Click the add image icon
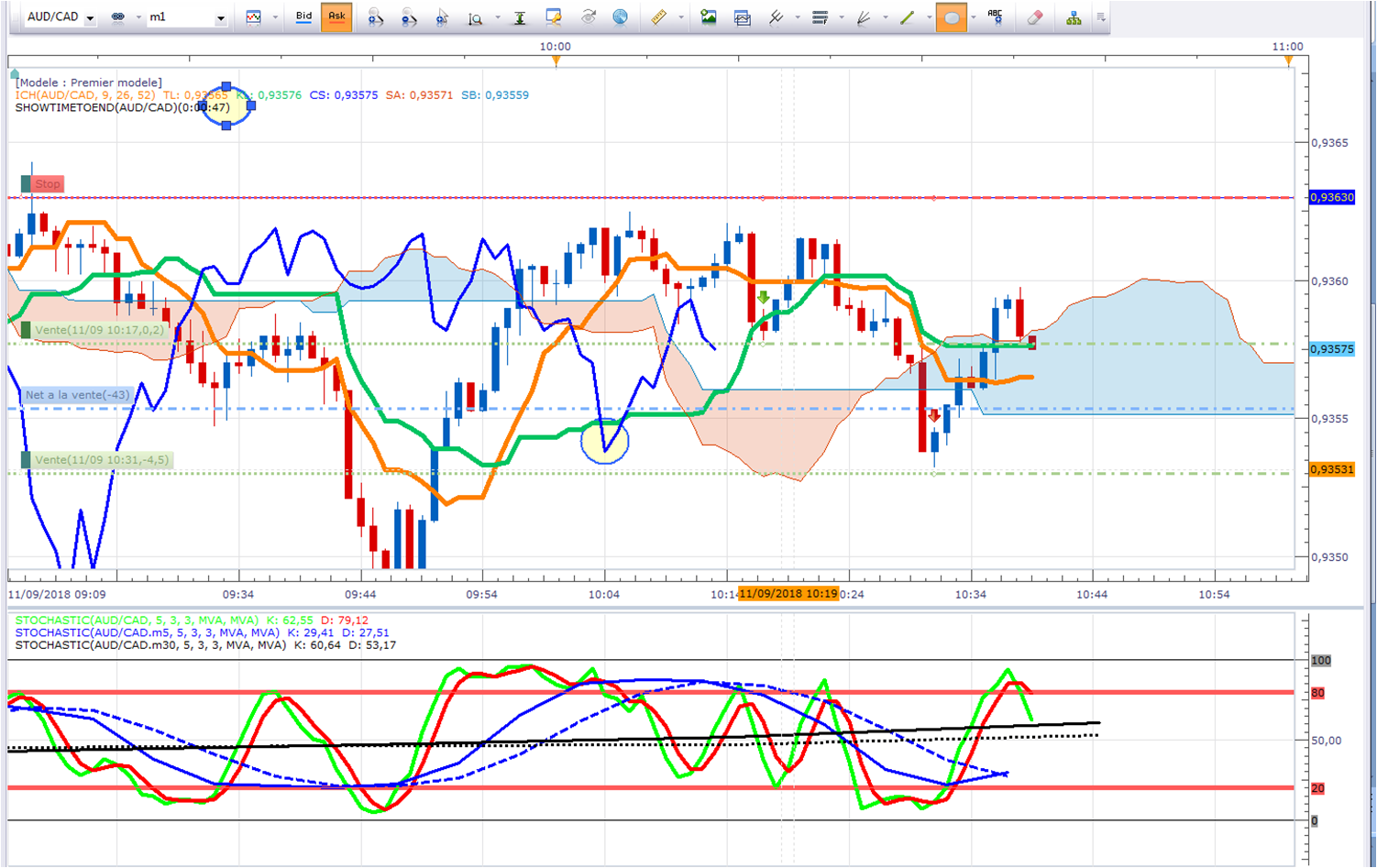Viewport: 1377px width, 868px height. 709,17
